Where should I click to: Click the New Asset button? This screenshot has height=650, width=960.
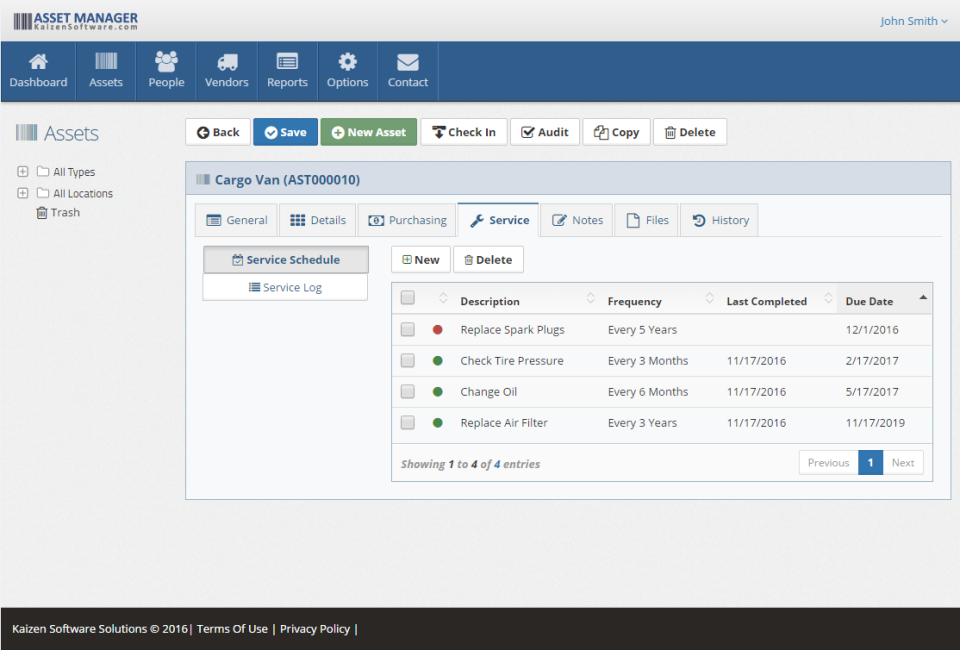tap(368, 131)
